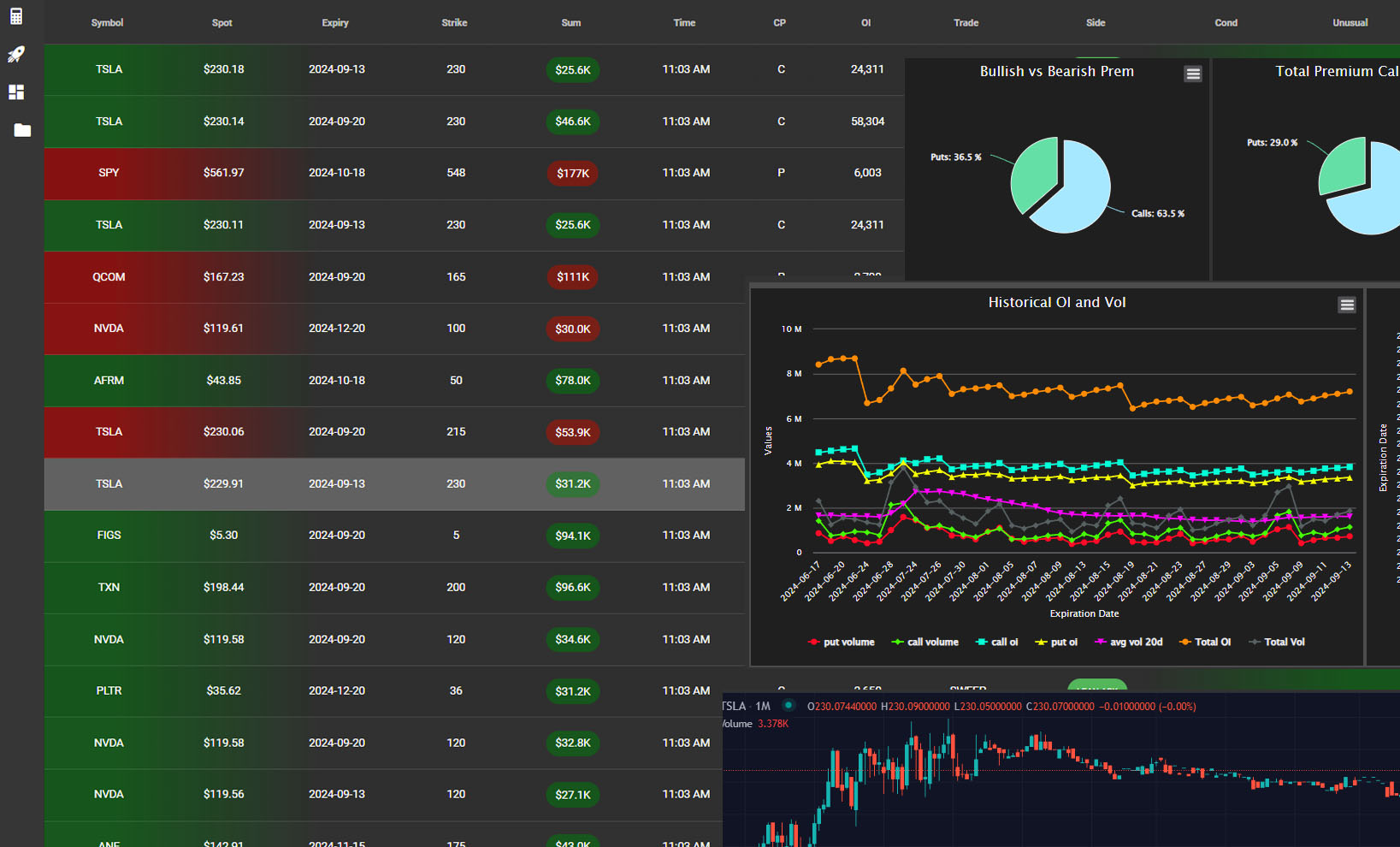
Task: Click the $96.6K TXN sum badge
Action: coord(573,588)
